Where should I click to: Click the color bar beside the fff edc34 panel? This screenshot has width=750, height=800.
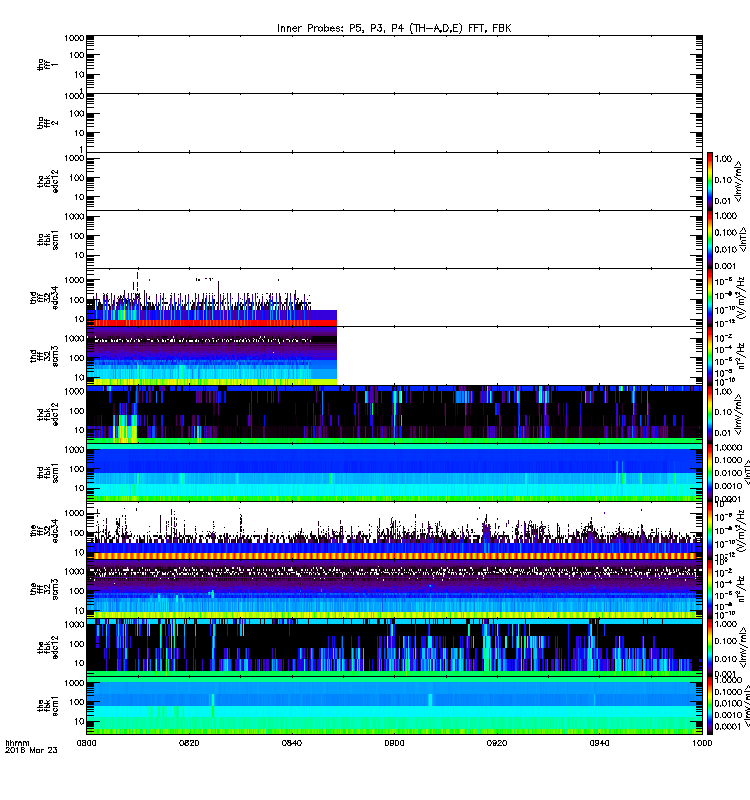point(710,531)
